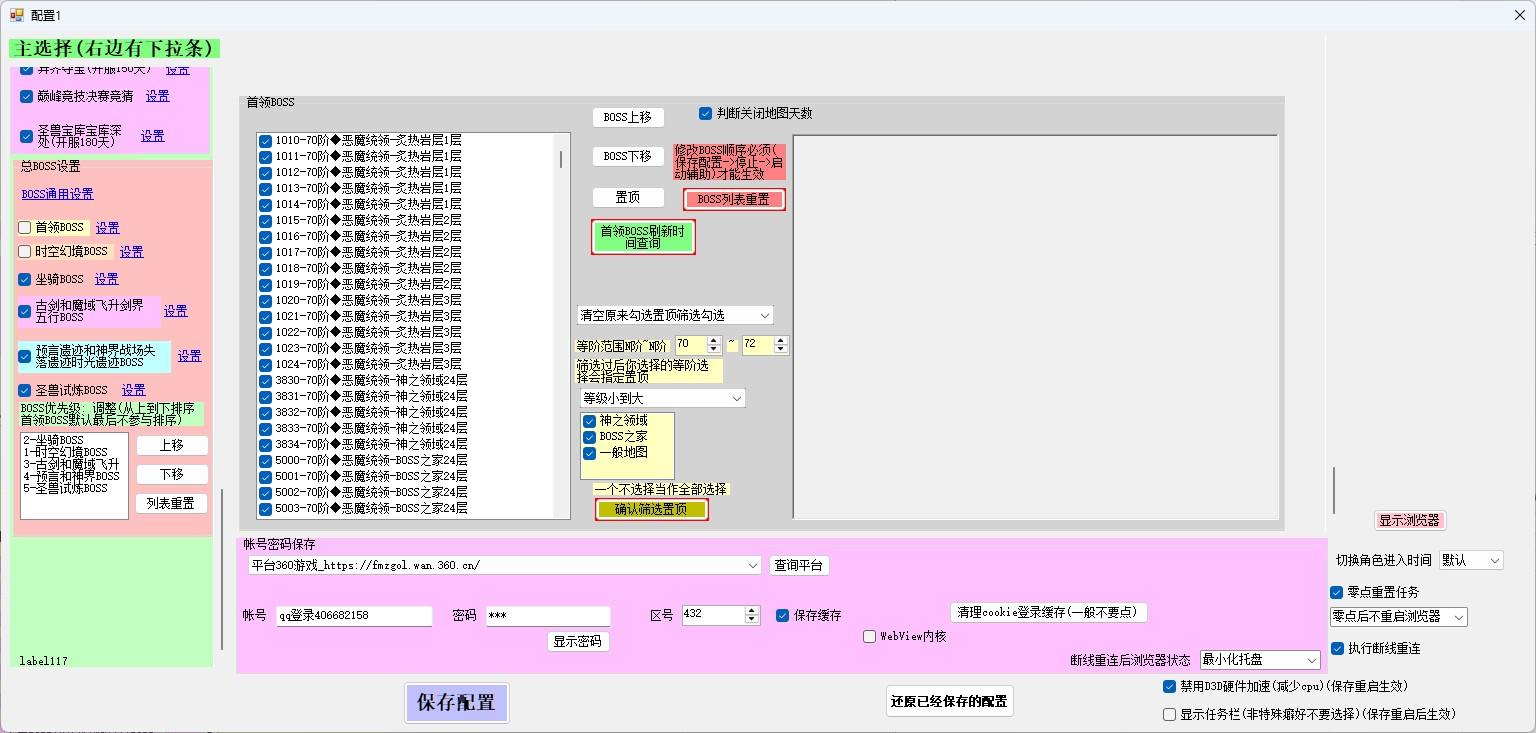Image resolution: width=1536 pixels, height=733 pixels.
Task: Expand the 平台360游戏 platform dropdown
Action: pyautogui.click(x=753, y=566)
